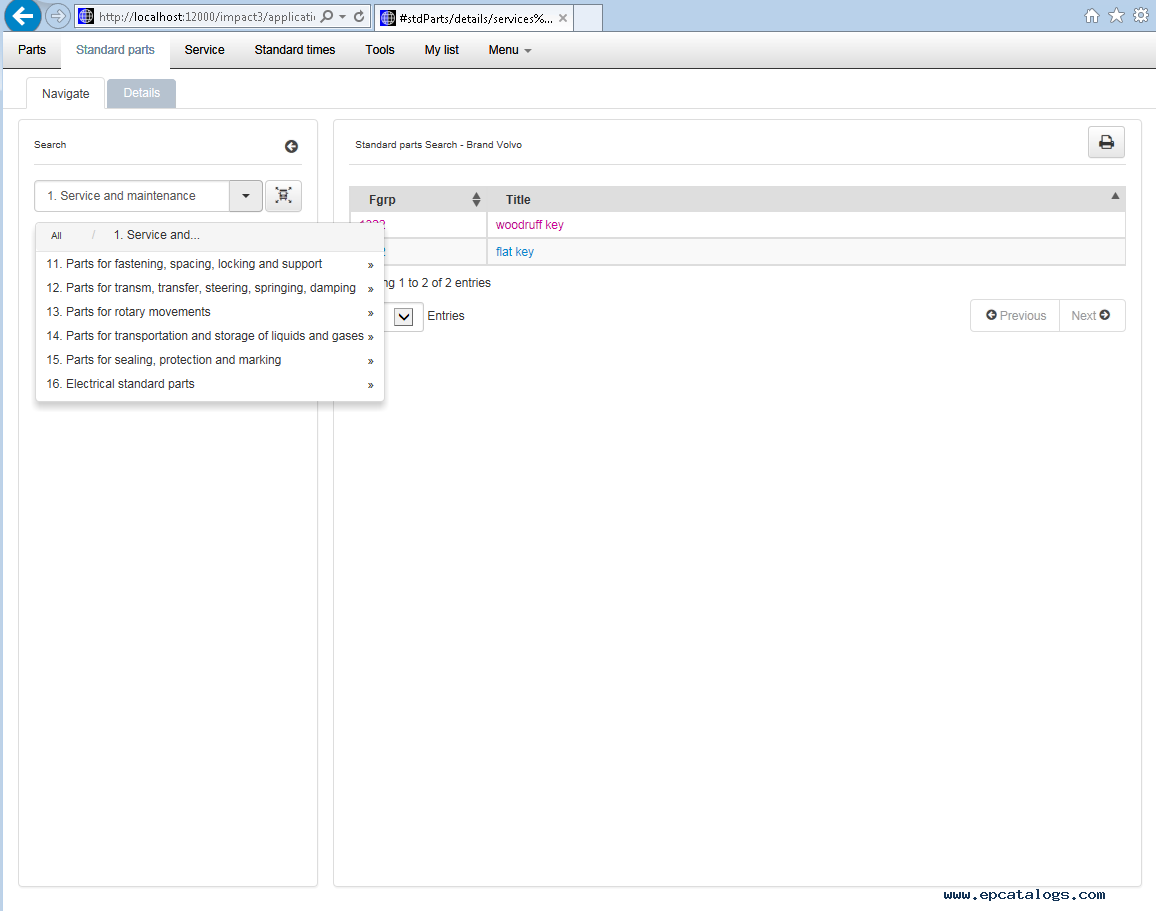The height and width of the screenshot is (911, 1156).
Task: Click the Next pagination button
Action: click(1091, 316)
